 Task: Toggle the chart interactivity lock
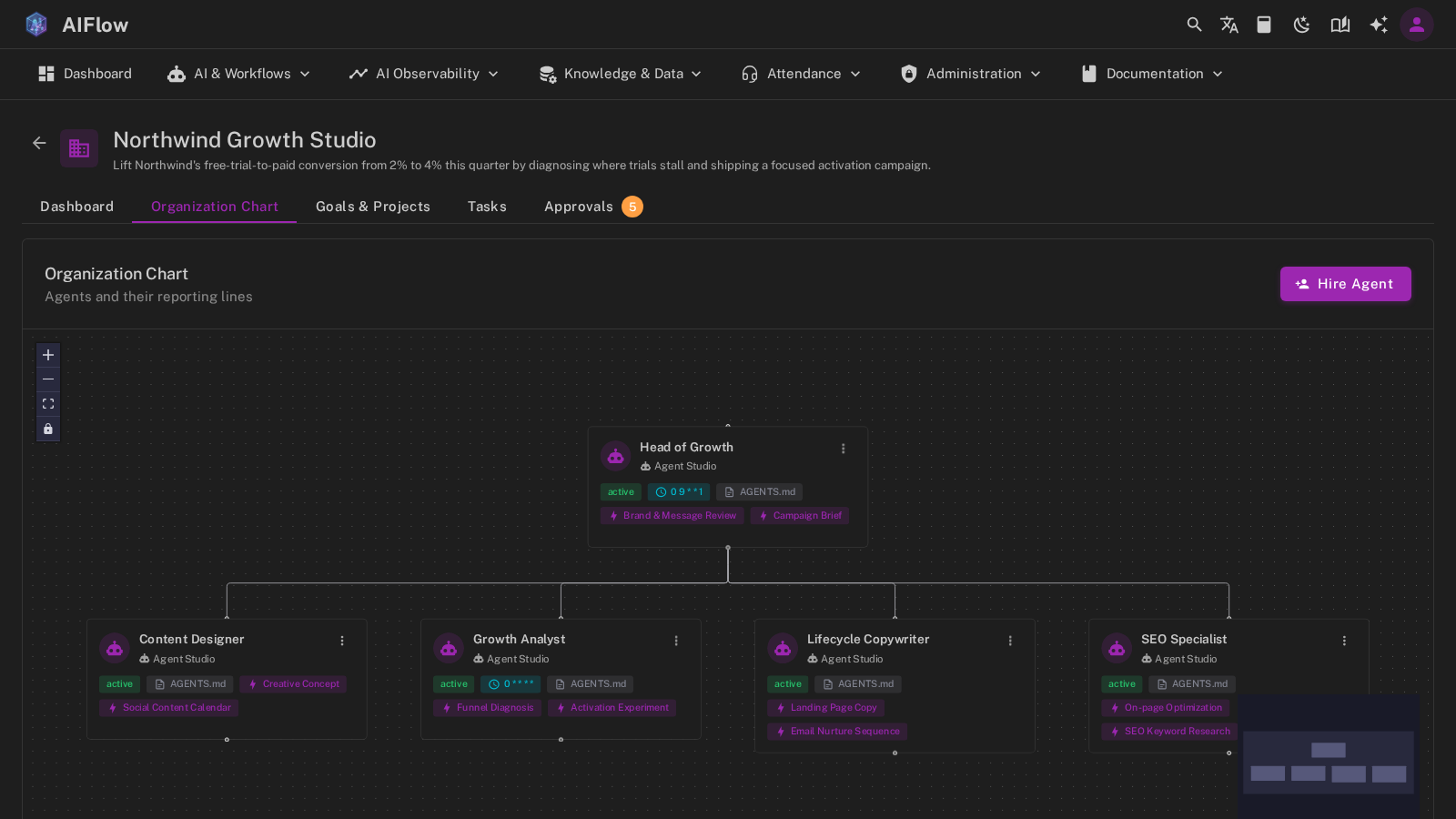coord(48,429)
